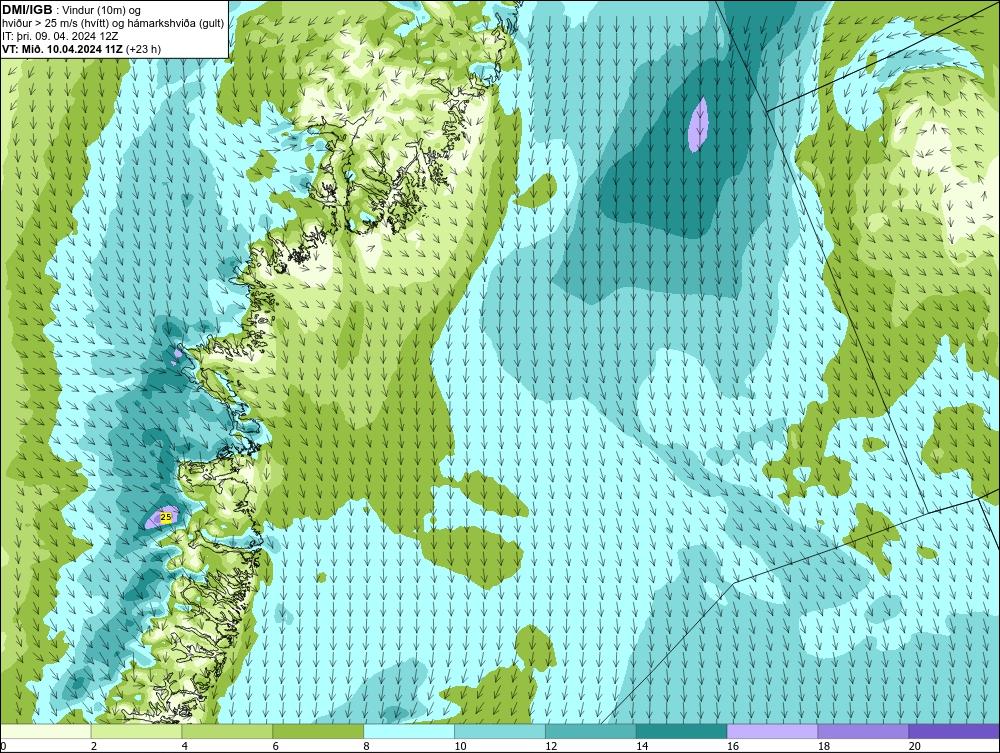This screenshot has width=1000, height=753.
Task: Select the 18–20 violet legend swatch
Action: [x=864, y=731]
